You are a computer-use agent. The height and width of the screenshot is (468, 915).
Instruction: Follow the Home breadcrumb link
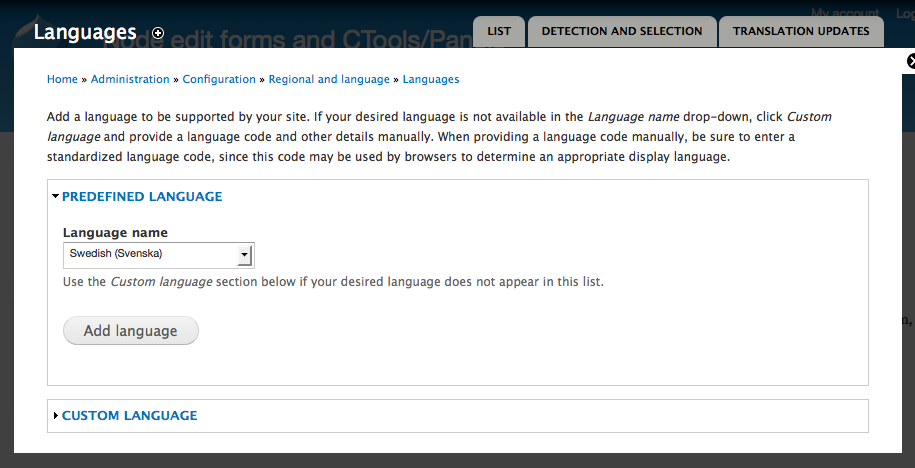pos(62,79)
